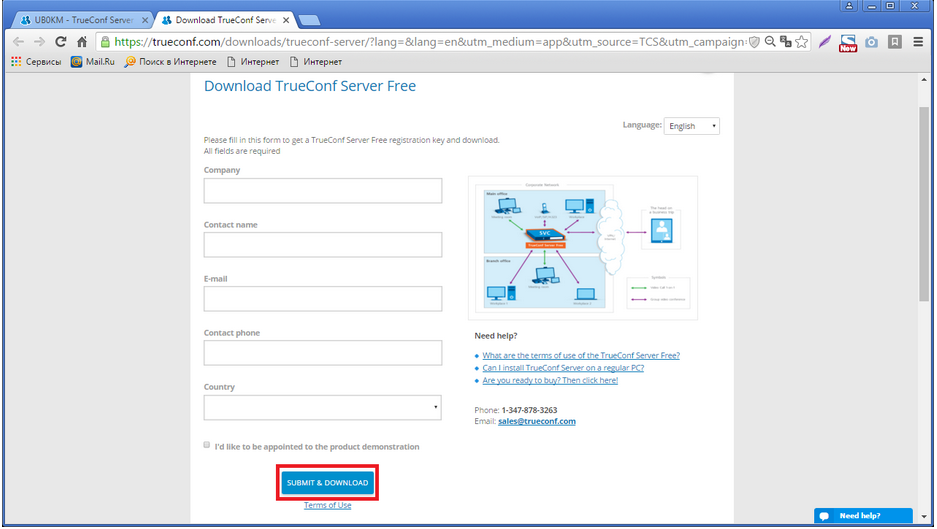The width and height of the screenshot is (937, 529).
Task: Click the Company input field
Action: (x=323, y=191)
